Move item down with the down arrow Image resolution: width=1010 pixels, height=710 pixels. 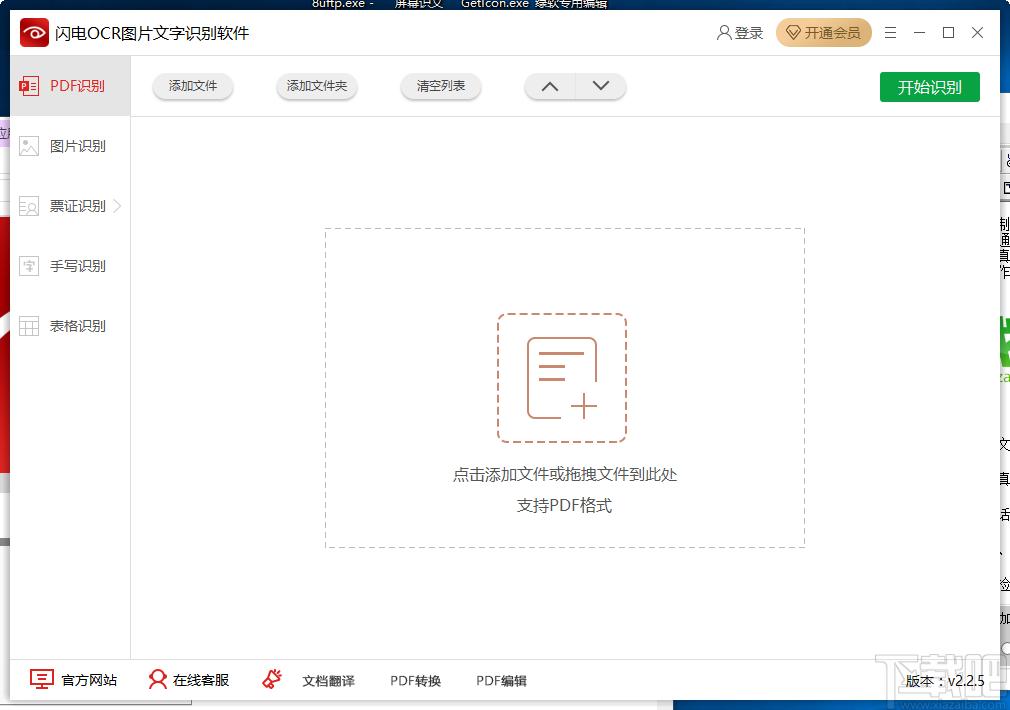600,86
